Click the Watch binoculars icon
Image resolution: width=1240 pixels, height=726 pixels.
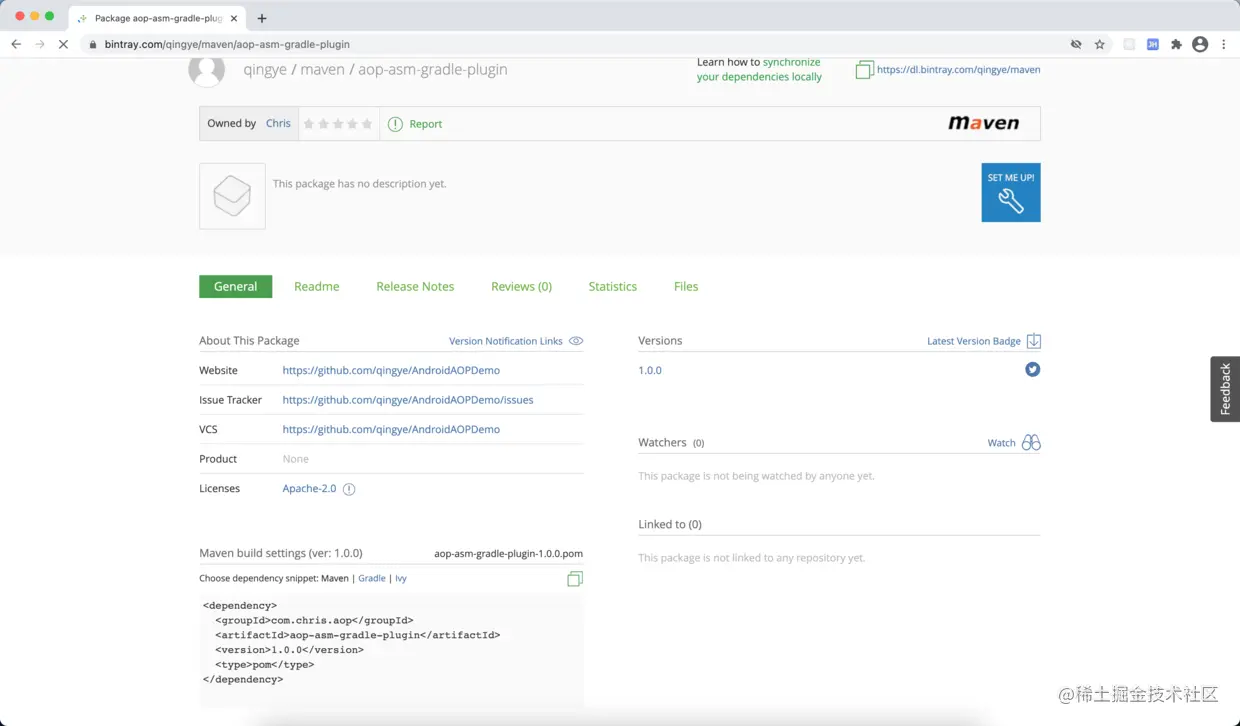(1031, 443)
